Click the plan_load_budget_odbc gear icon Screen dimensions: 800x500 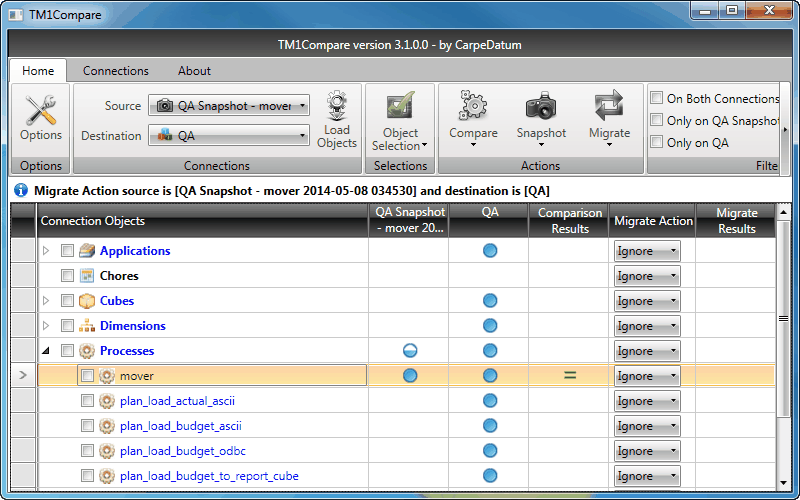107,451
